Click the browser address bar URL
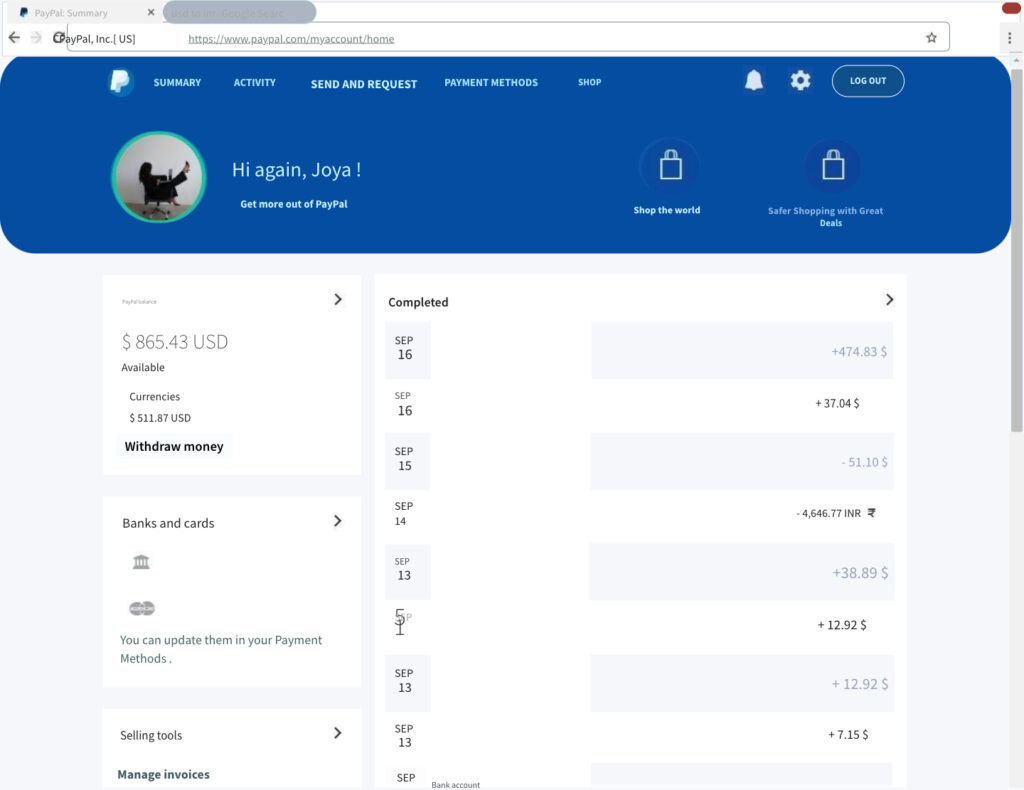 click(x=291, y=39)
